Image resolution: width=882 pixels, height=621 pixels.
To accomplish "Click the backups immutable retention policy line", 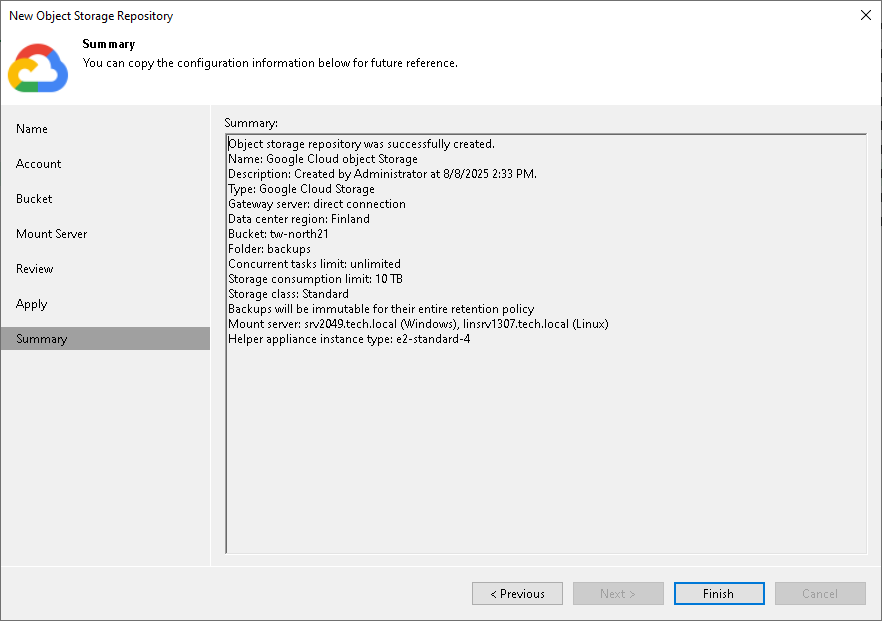I will tap(381, 309).
